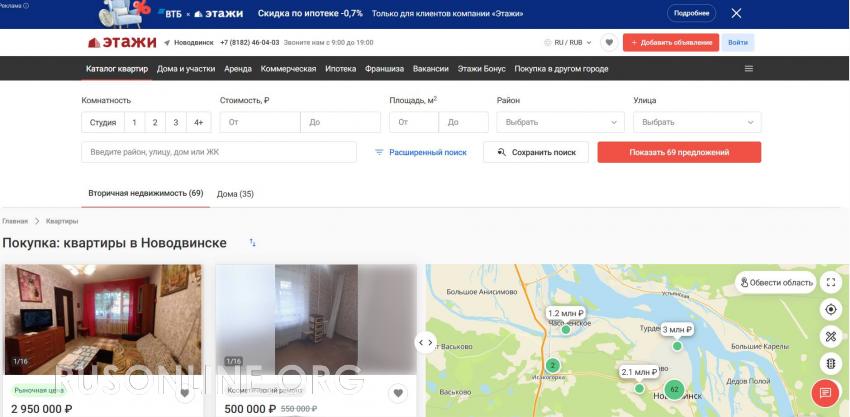Viewport: 850px width, 417px height.
Task: Open the Ипотека menu item
Action: point(340,69)
